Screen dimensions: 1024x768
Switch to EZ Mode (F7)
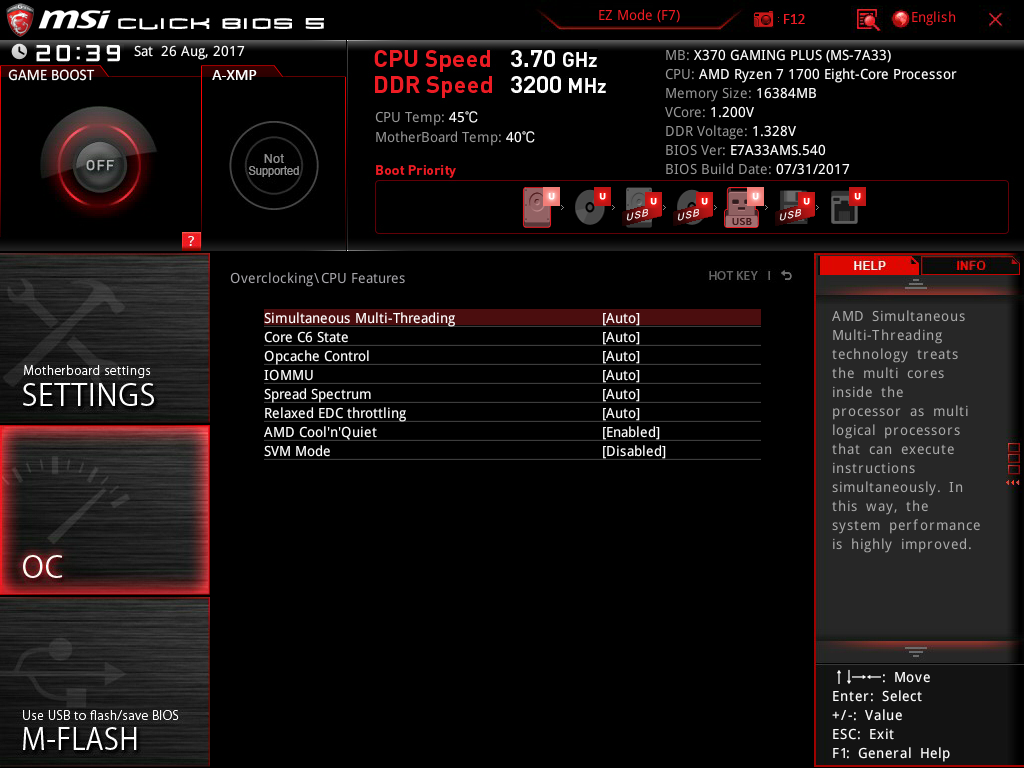[639, 16]
